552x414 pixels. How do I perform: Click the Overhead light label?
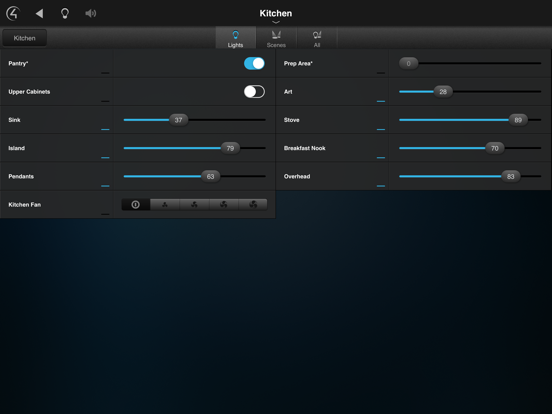(297, 176)
